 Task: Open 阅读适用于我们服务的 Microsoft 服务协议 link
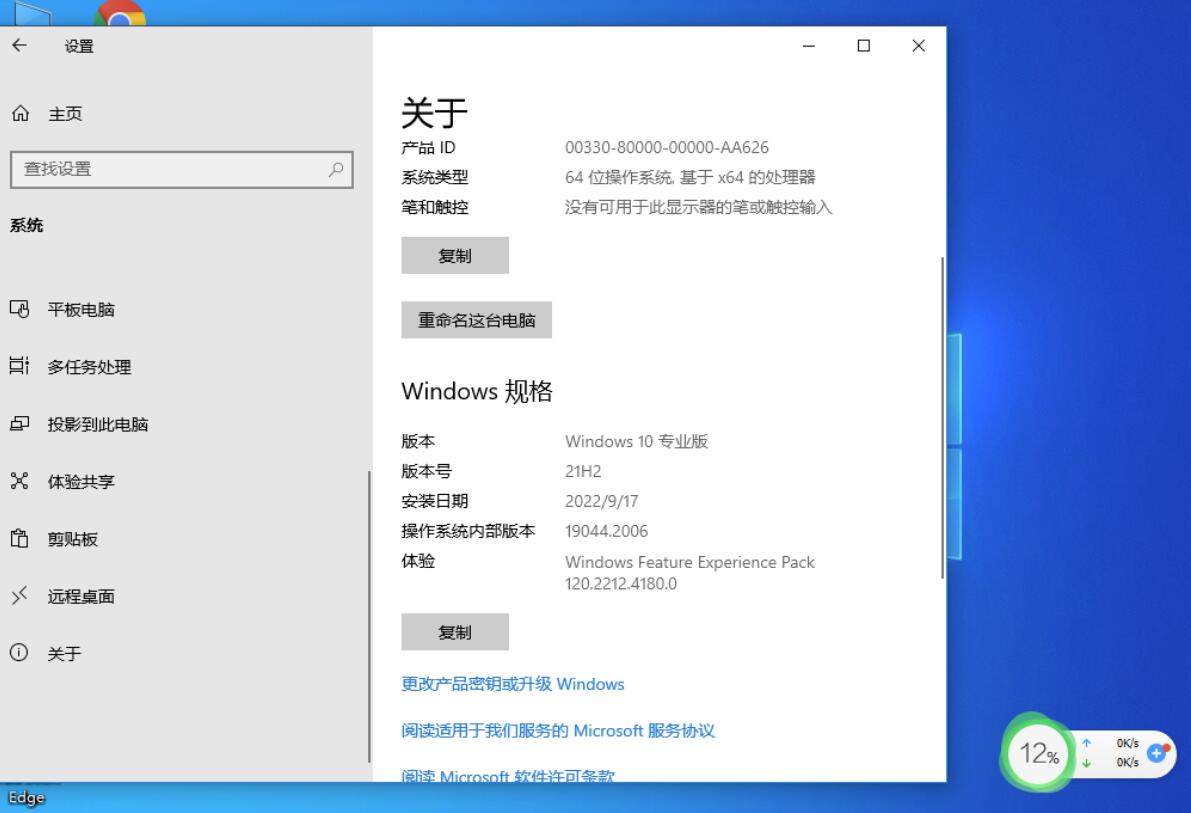click(558, 730)
